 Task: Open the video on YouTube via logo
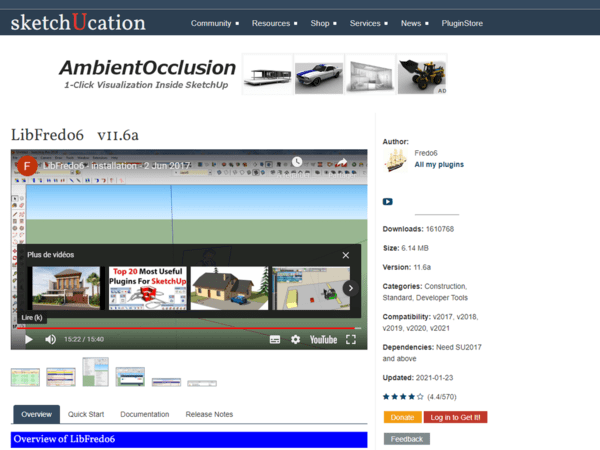pyautogui.click(x=323, y=339)
